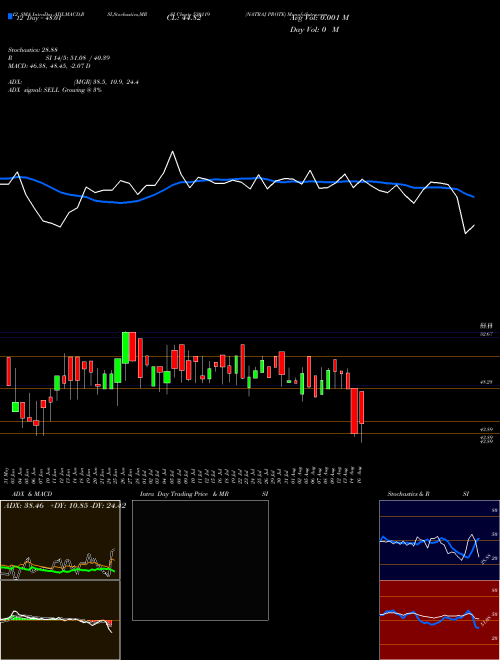Click the tall green candlestick at the chart high

(125, 348)
